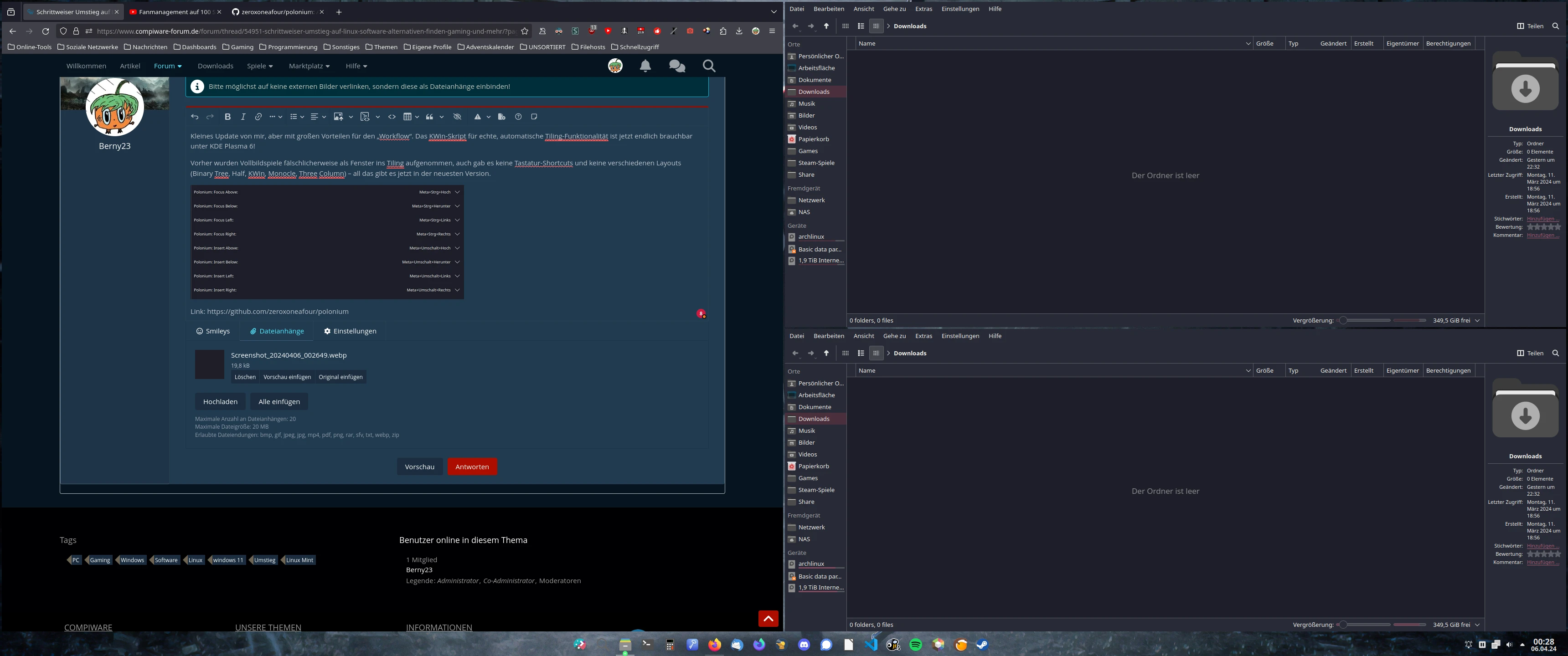The image size is (1568, 656).
Task: Switch lower Dolphin to icons view mode
Action: click(x=846, y=354)
